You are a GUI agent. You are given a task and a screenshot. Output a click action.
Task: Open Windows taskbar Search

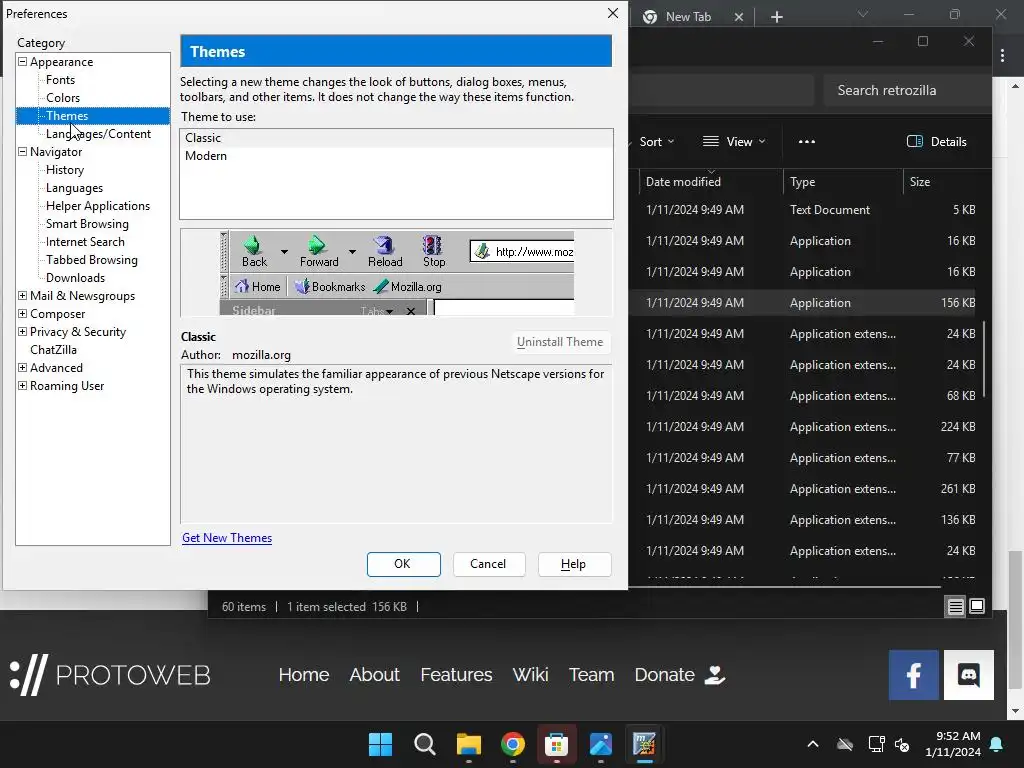424,744
